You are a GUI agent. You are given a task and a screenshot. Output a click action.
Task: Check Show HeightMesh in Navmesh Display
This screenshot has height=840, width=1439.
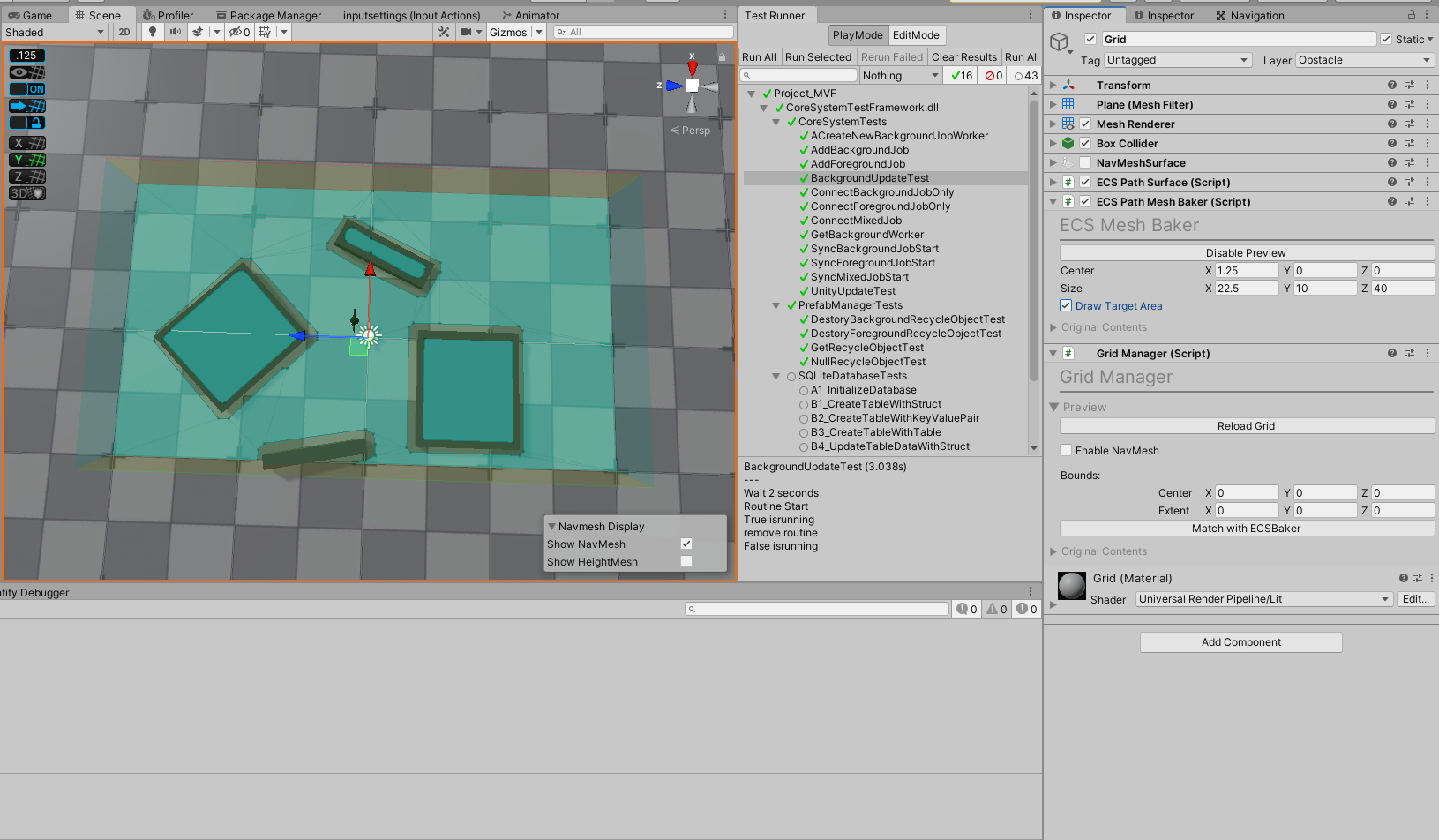coord(686,562)
